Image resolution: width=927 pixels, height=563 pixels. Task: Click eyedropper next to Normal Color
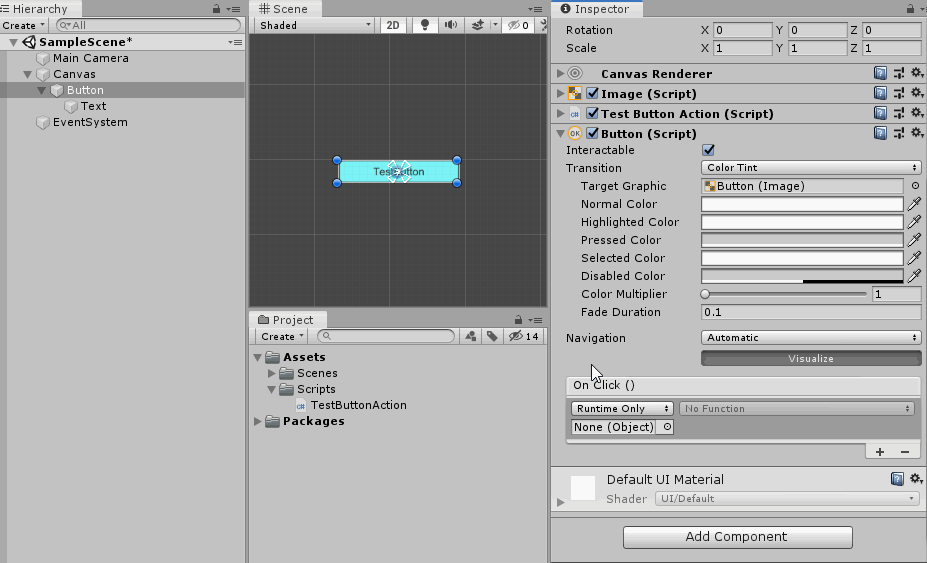[x=914, y=204]
